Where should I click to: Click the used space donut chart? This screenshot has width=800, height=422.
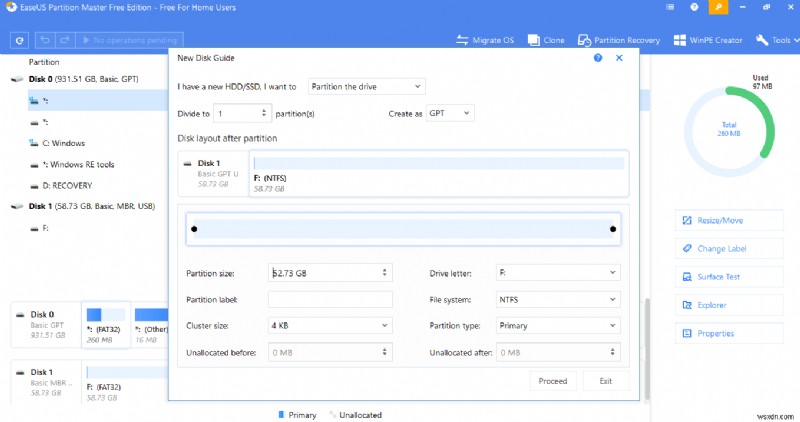[729, 132]
